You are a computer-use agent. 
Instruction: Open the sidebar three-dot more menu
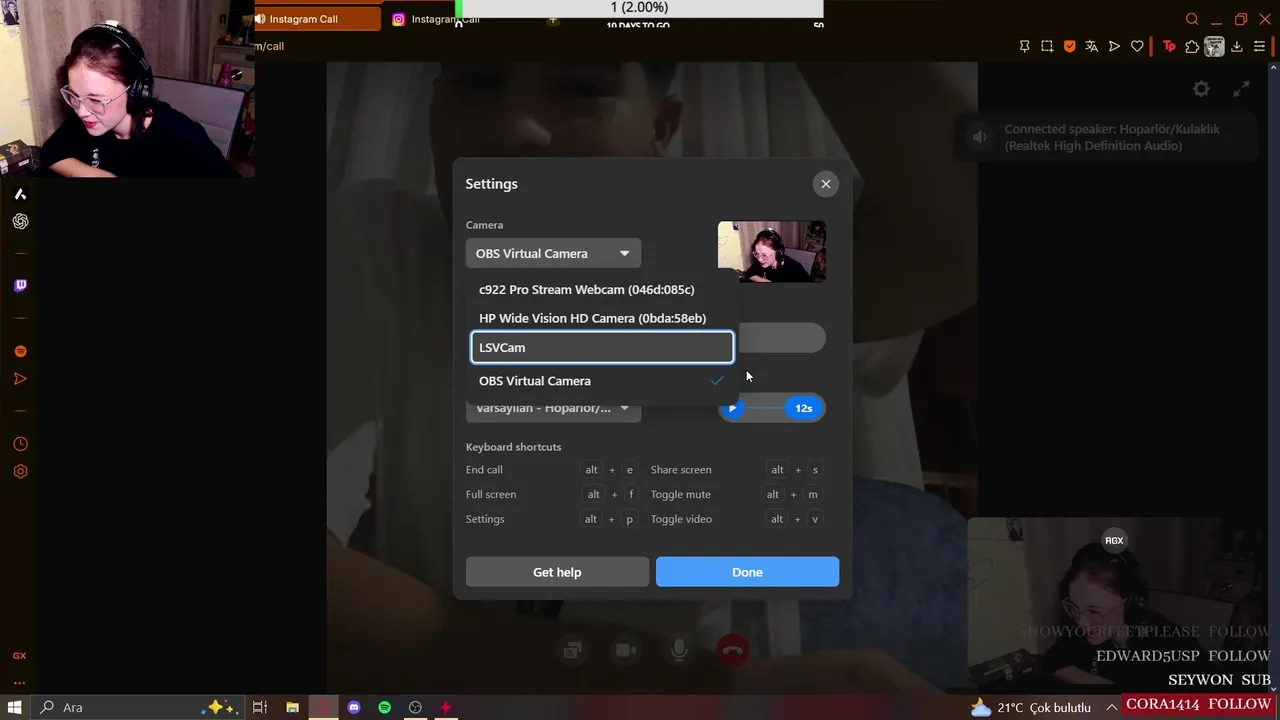click(19, 682)
